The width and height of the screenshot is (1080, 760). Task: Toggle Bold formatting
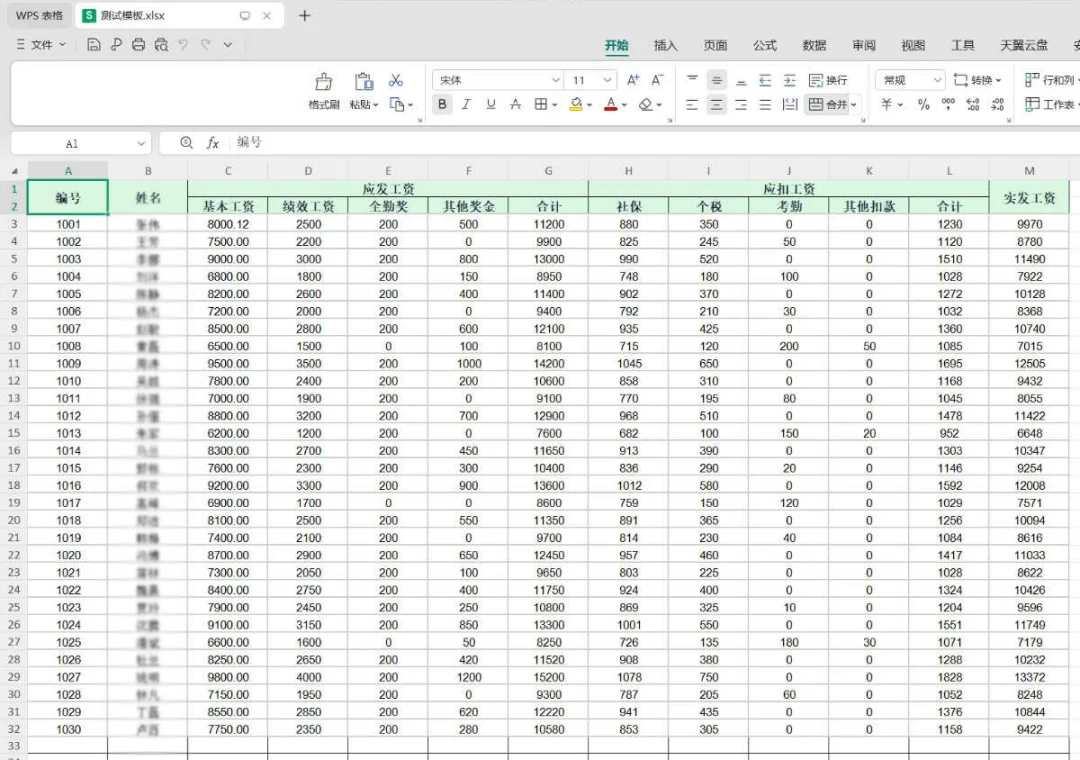point(442,105)
